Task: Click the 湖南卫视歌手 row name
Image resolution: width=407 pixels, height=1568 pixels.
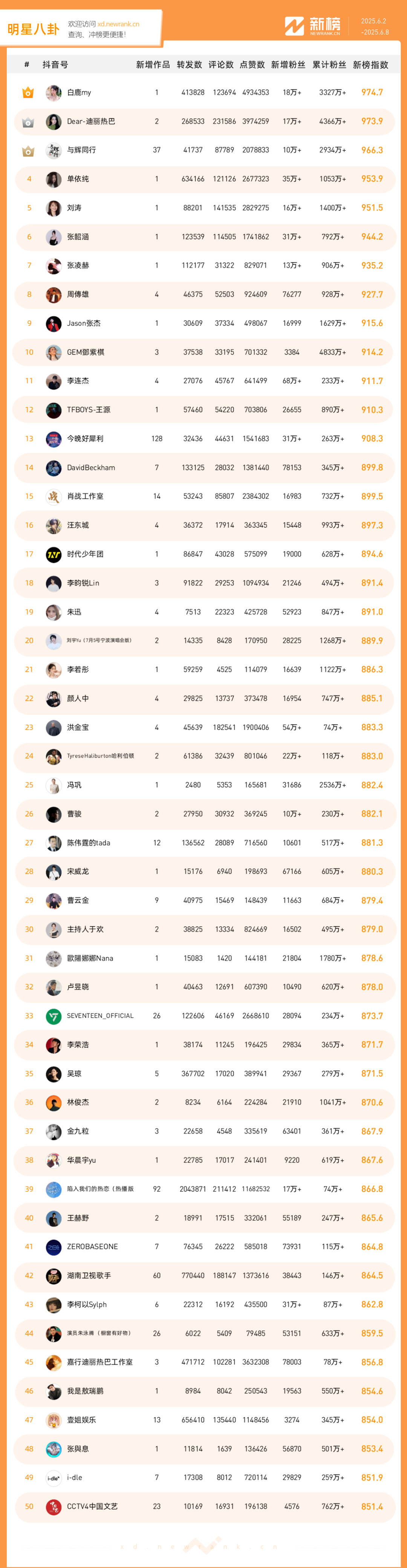Action: coord(89,1275)
